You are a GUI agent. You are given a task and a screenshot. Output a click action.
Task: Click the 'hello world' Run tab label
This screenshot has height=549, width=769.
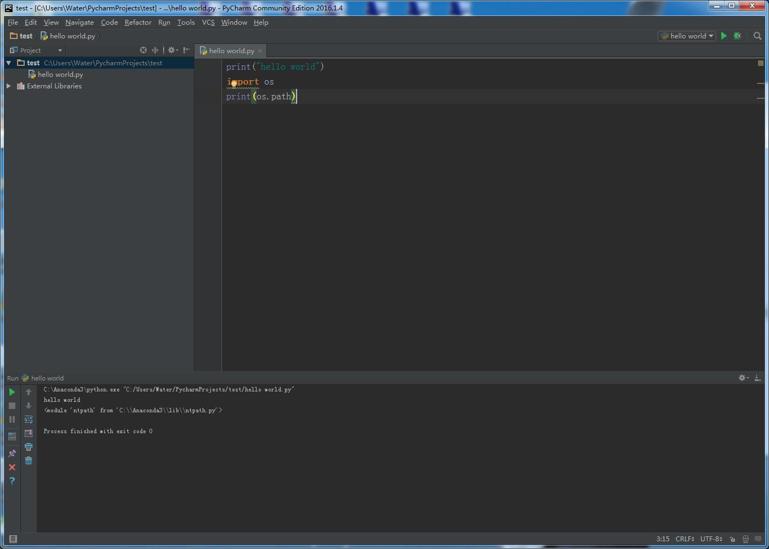click(x=43, y=378)
